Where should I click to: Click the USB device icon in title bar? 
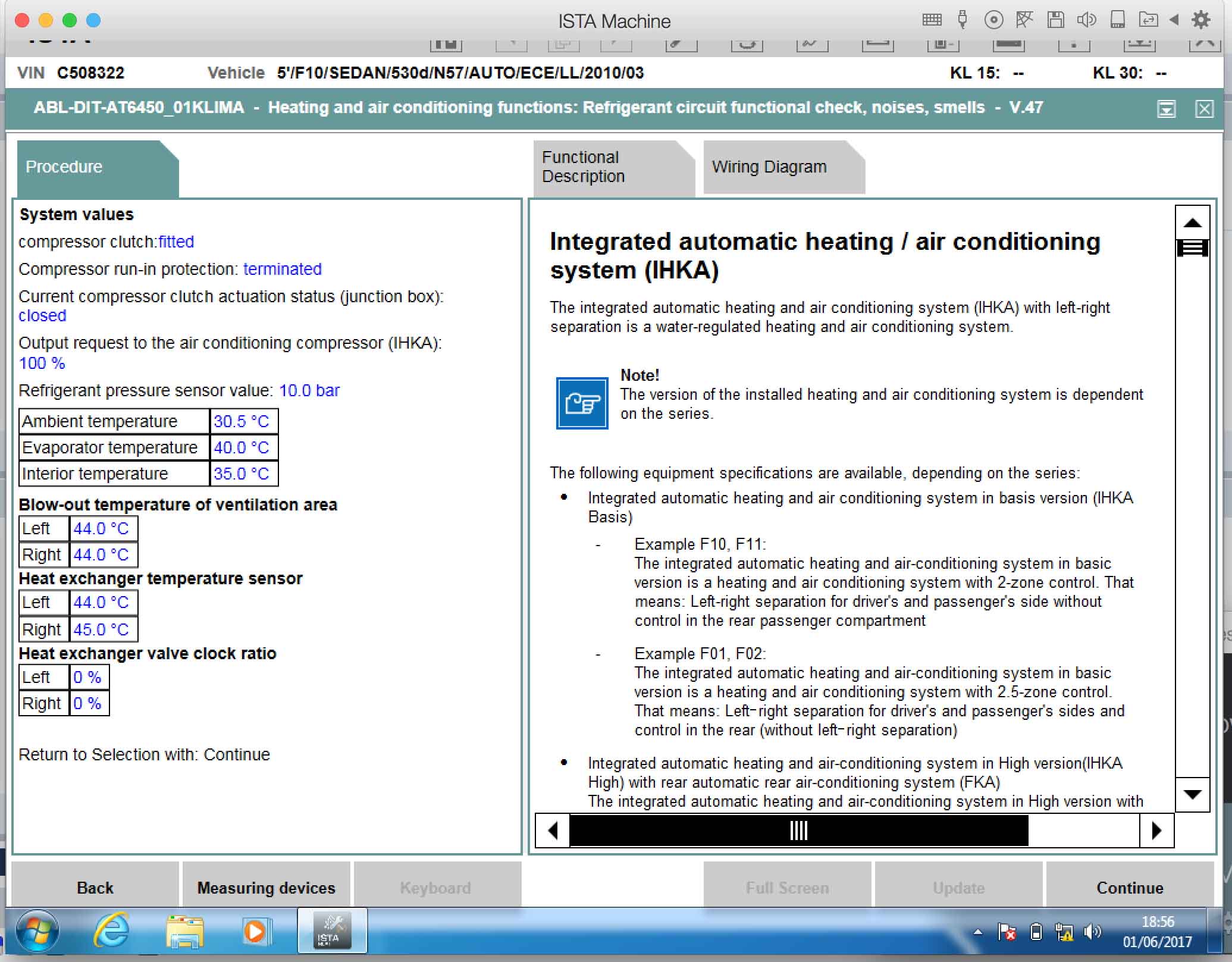coord(962,20)
